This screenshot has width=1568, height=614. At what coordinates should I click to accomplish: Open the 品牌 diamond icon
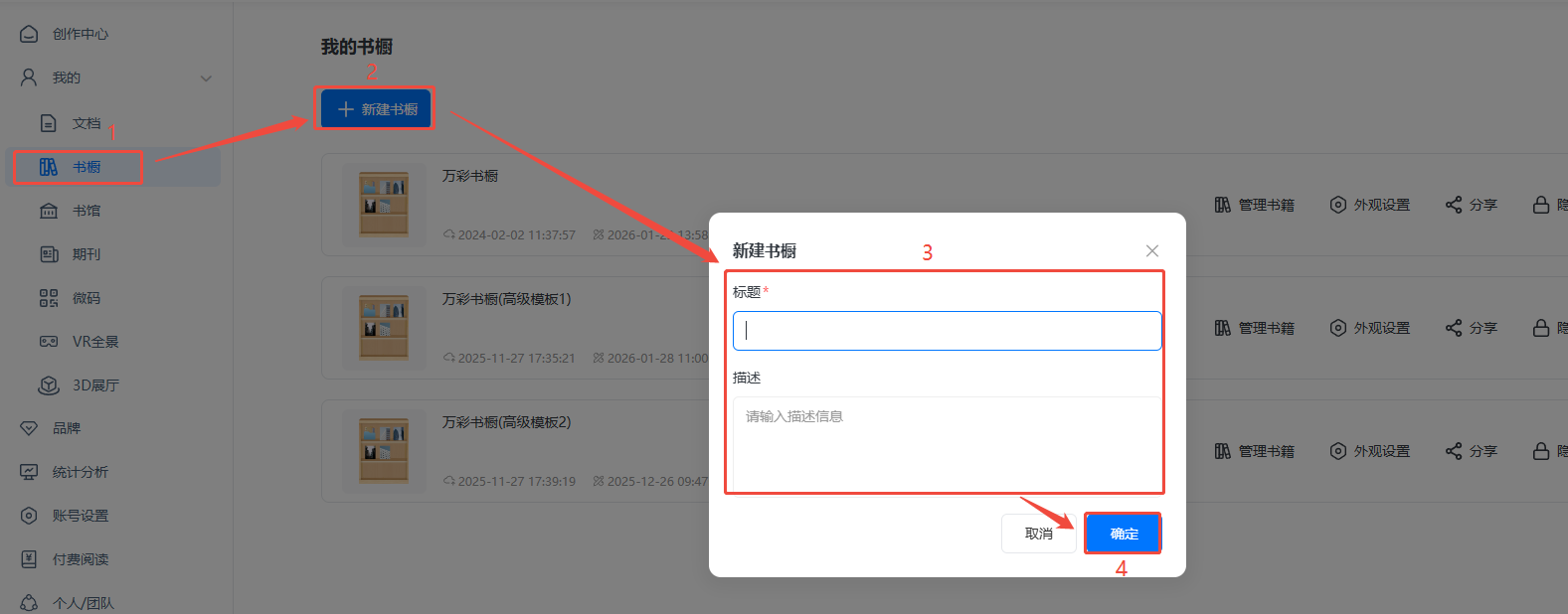pos(29,428)
